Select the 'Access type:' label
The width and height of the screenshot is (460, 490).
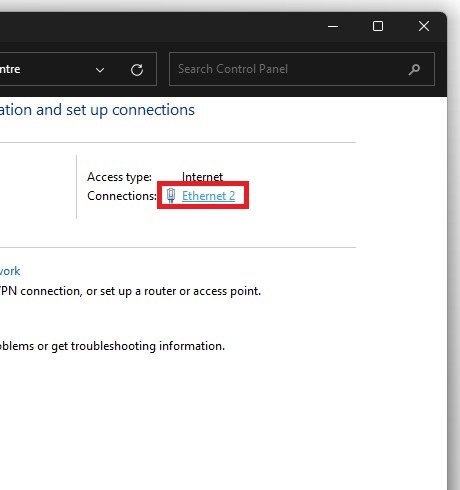pyautogui.click(x=119, y=177)
